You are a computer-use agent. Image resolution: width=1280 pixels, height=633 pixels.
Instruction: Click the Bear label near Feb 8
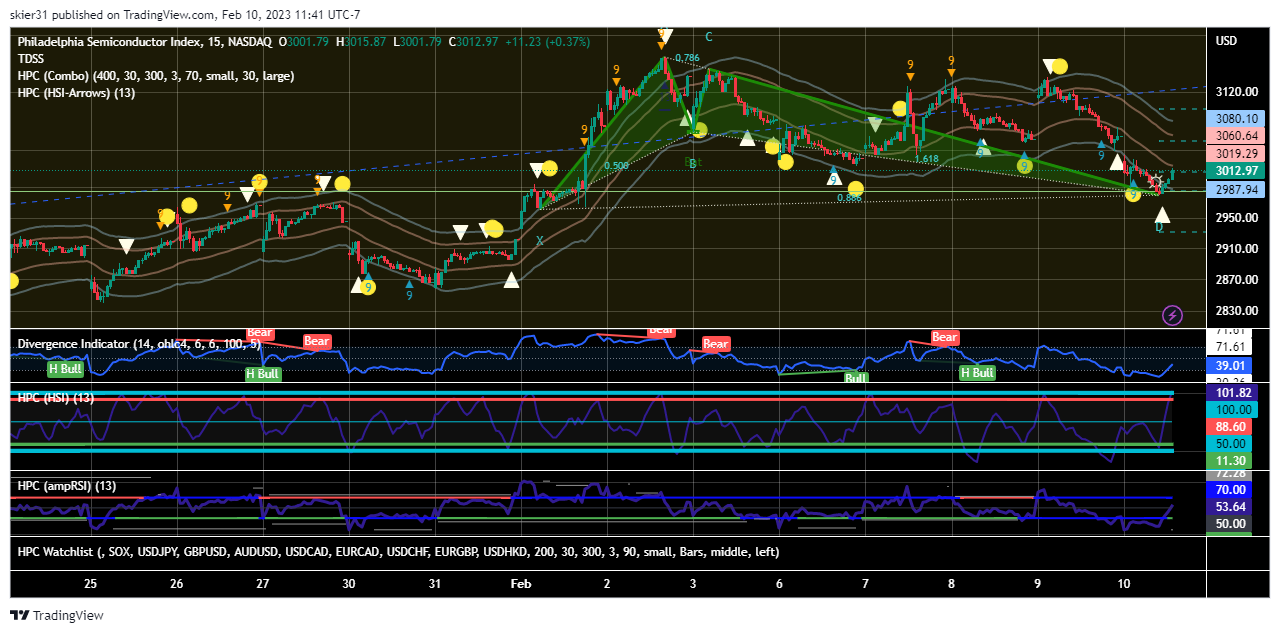945,338
